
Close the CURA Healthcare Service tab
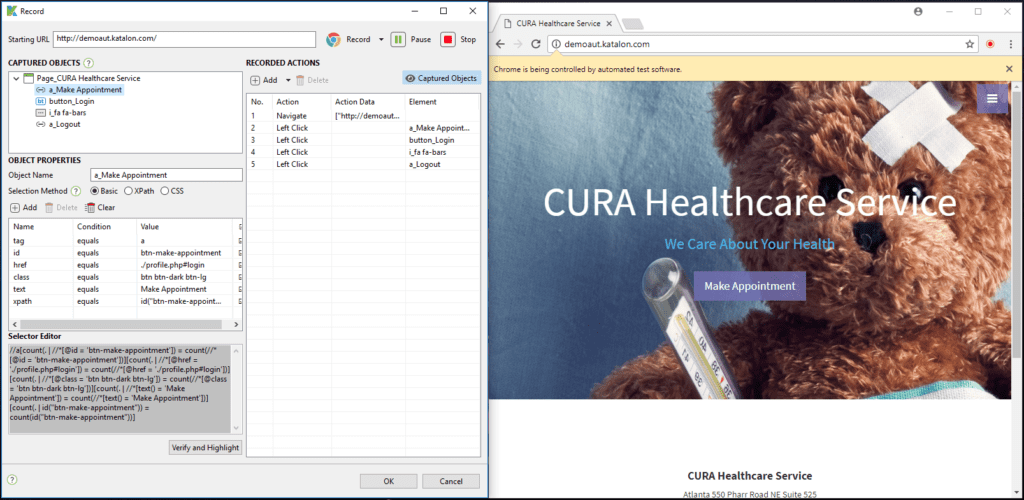coord(609,23)
